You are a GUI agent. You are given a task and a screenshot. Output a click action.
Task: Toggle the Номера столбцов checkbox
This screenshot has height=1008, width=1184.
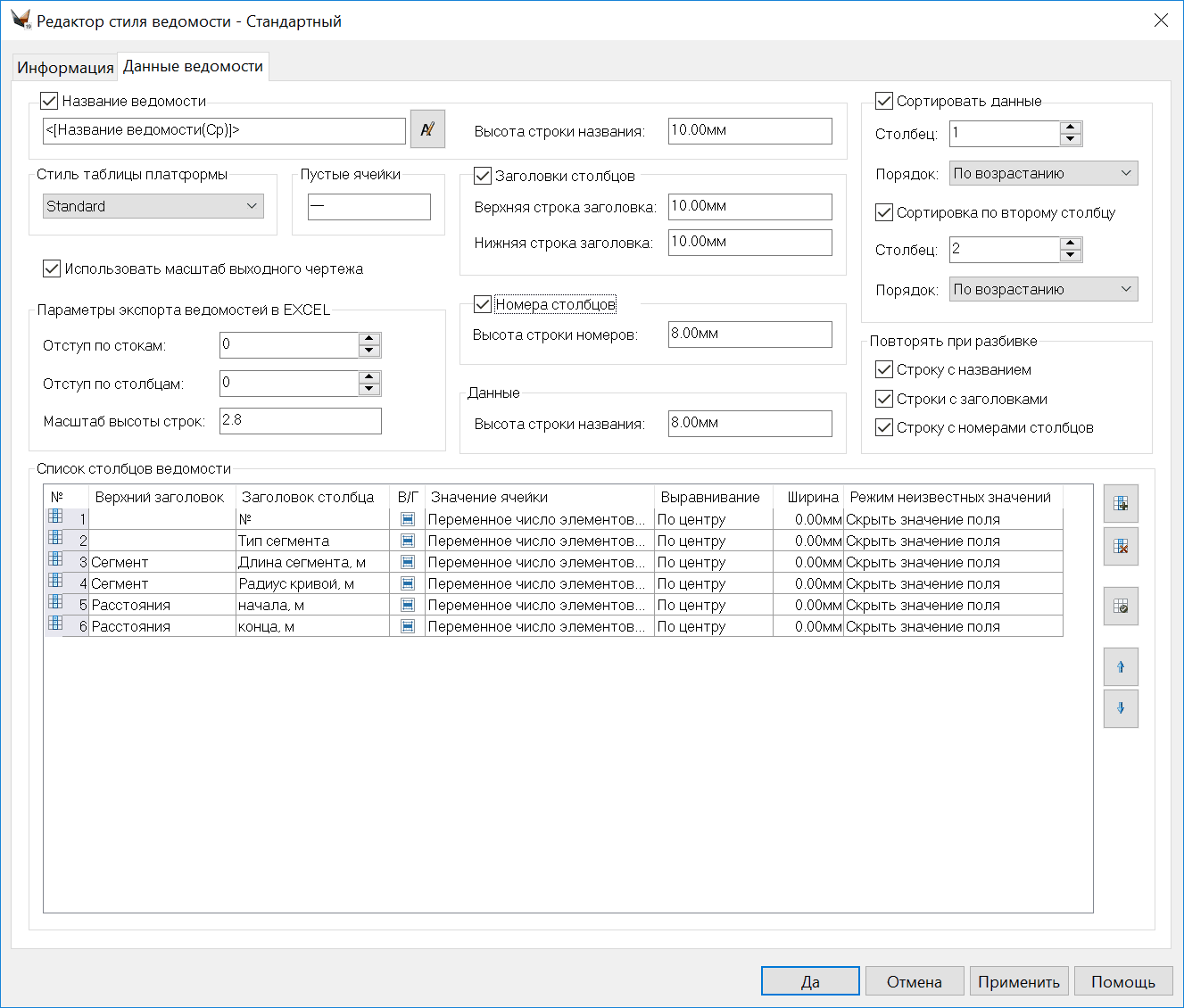(483, 305)
